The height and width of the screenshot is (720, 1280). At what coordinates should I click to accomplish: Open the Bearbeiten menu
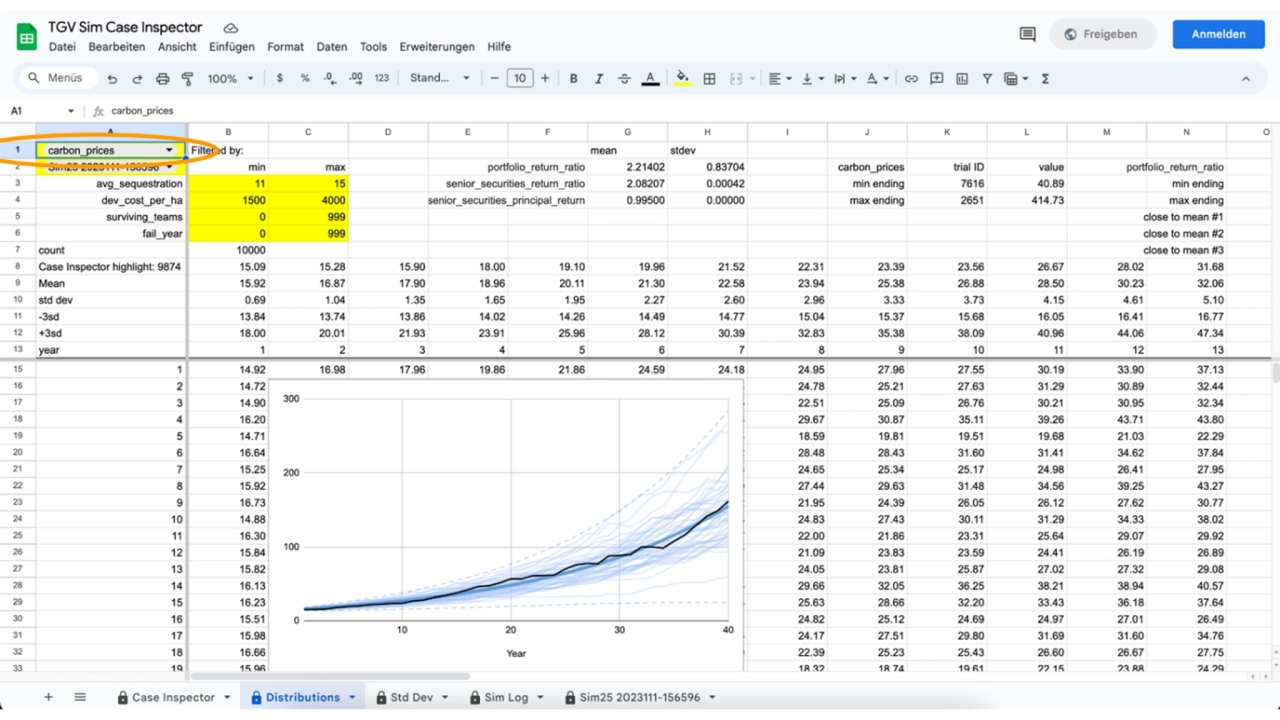pyautogui.click(x=116, y=47)
